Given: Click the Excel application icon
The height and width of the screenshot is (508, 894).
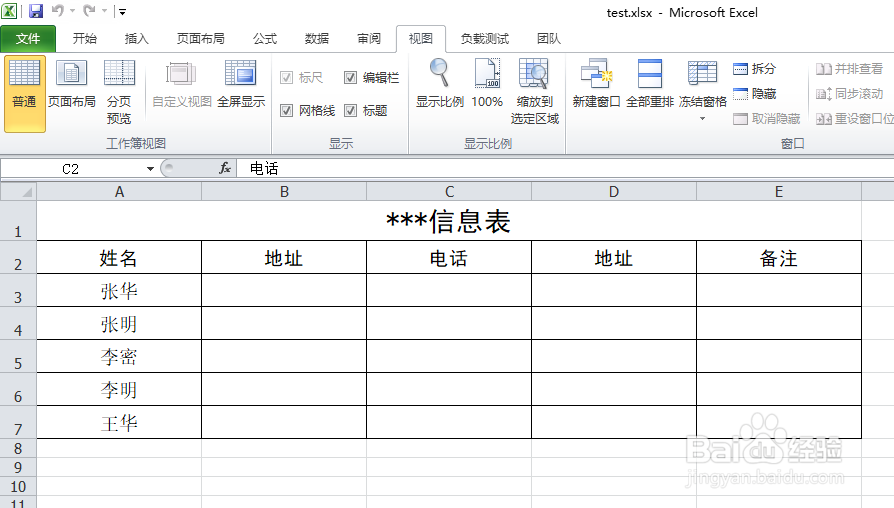Looking at the screenshot, I should (x=10, y=11).
